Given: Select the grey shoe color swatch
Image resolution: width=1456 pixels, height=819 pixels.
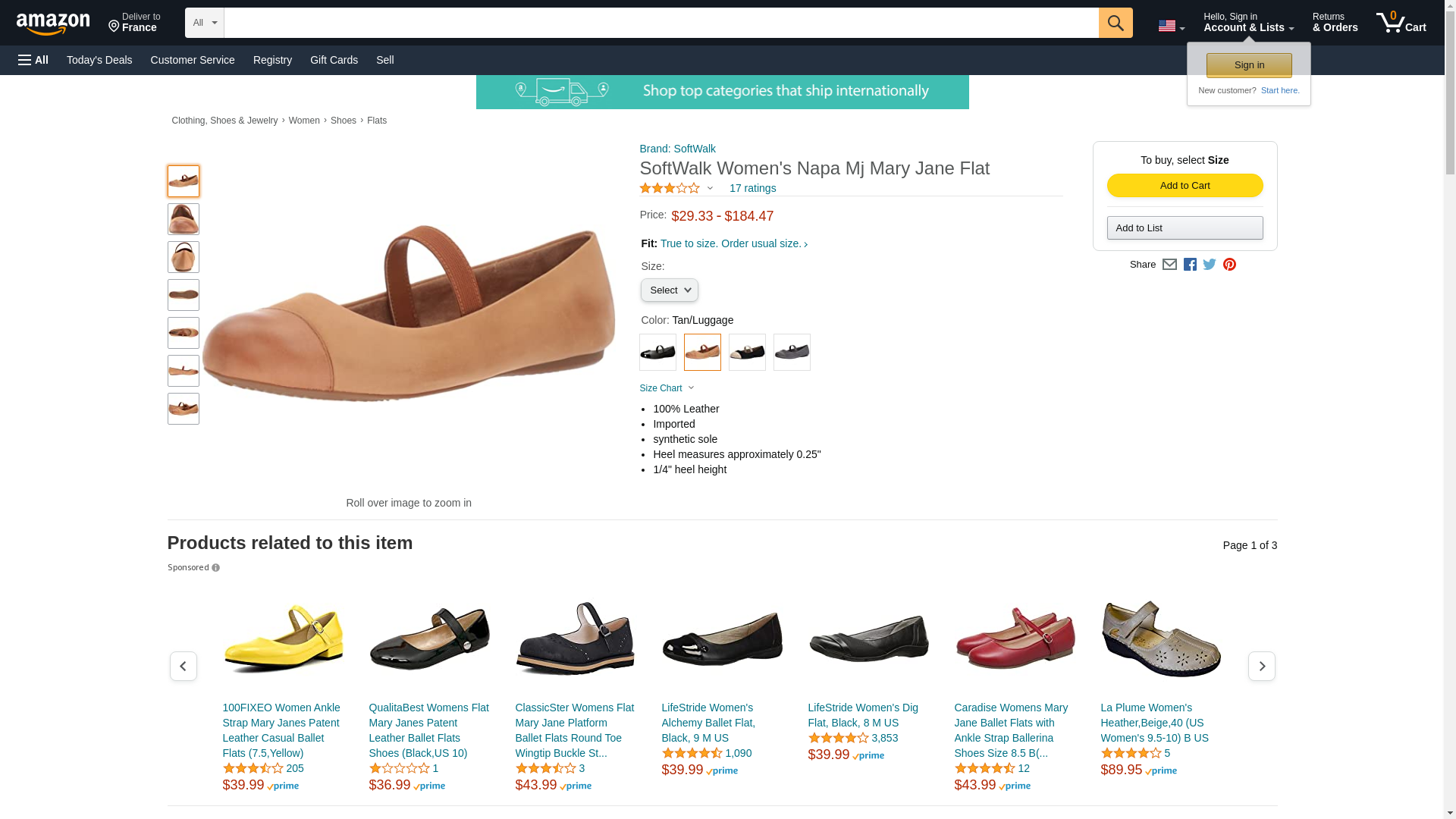Looking at the screenshot, I should [x=792, y=353].
